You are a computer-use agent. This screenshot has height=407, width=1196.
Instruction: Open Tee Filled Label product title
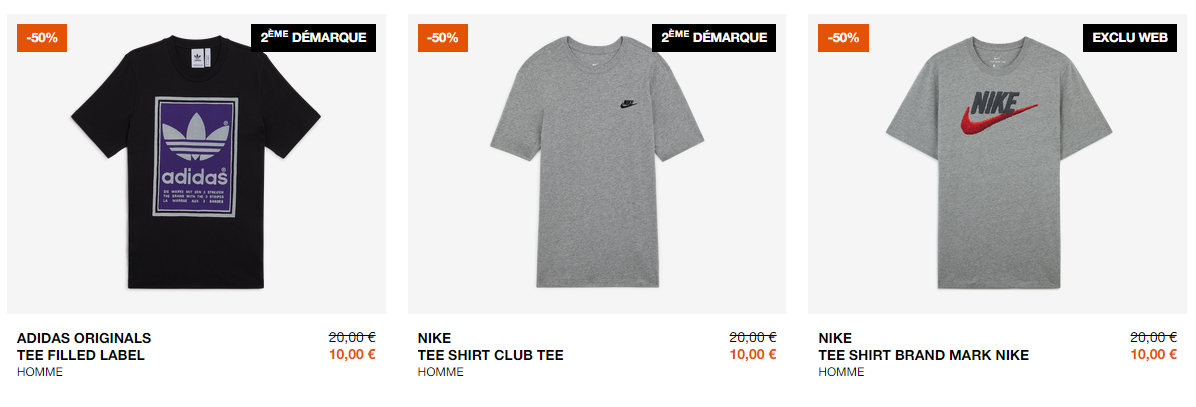coord(81,355)
